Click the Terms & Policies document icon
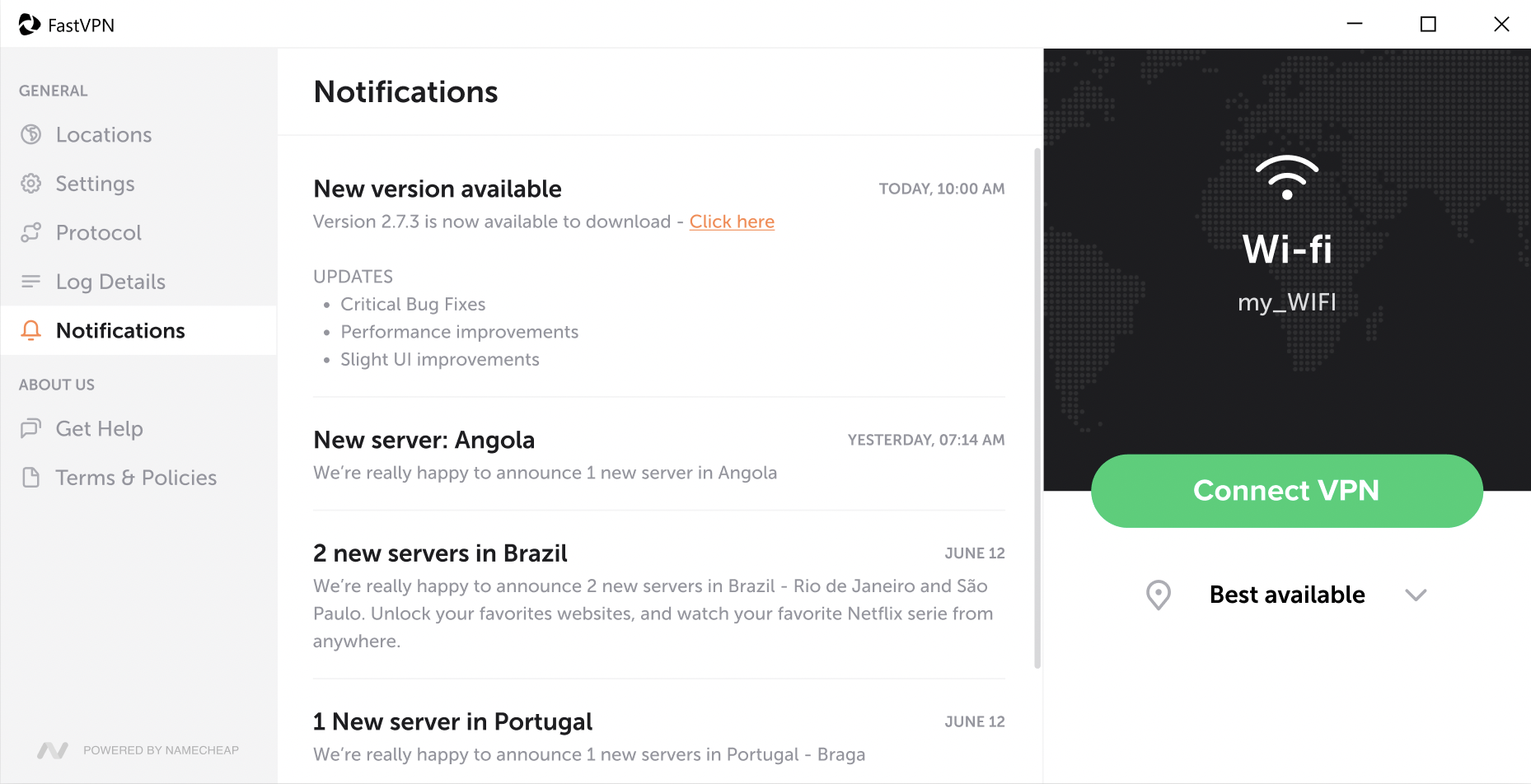 pos(31,478)
